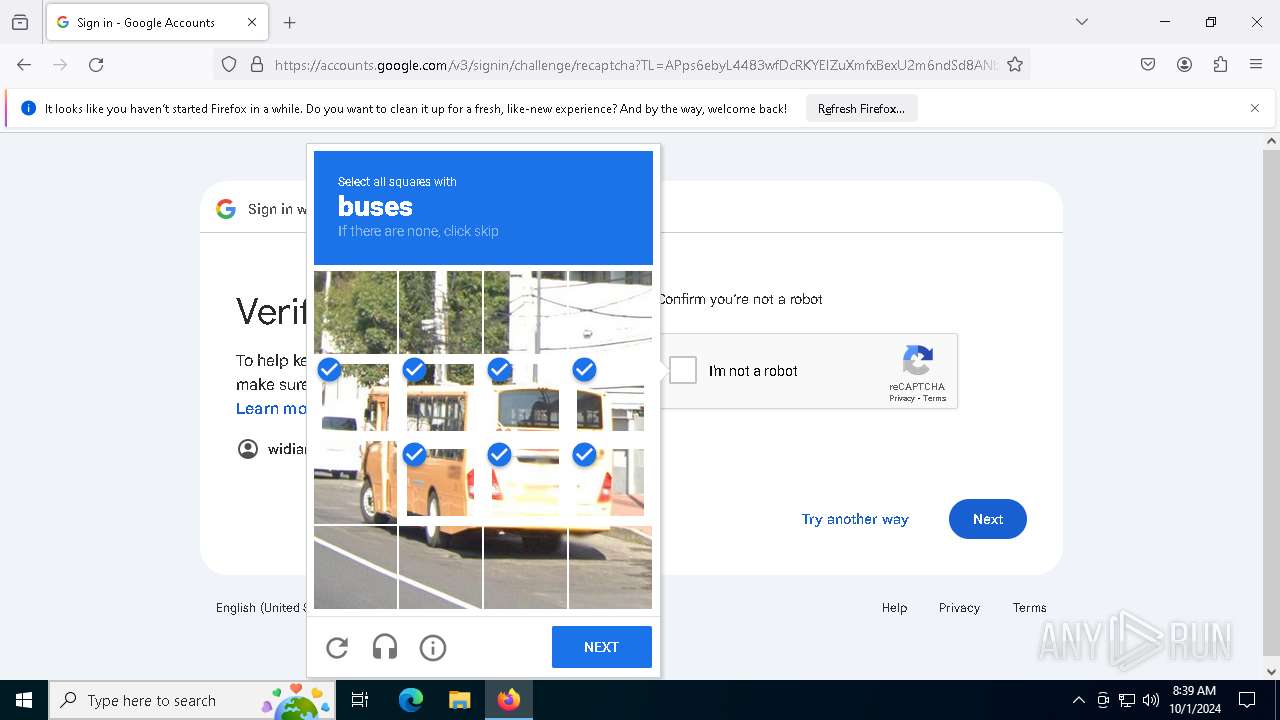
Task: Open the volume control tray icon
Action: (1151, 700)
